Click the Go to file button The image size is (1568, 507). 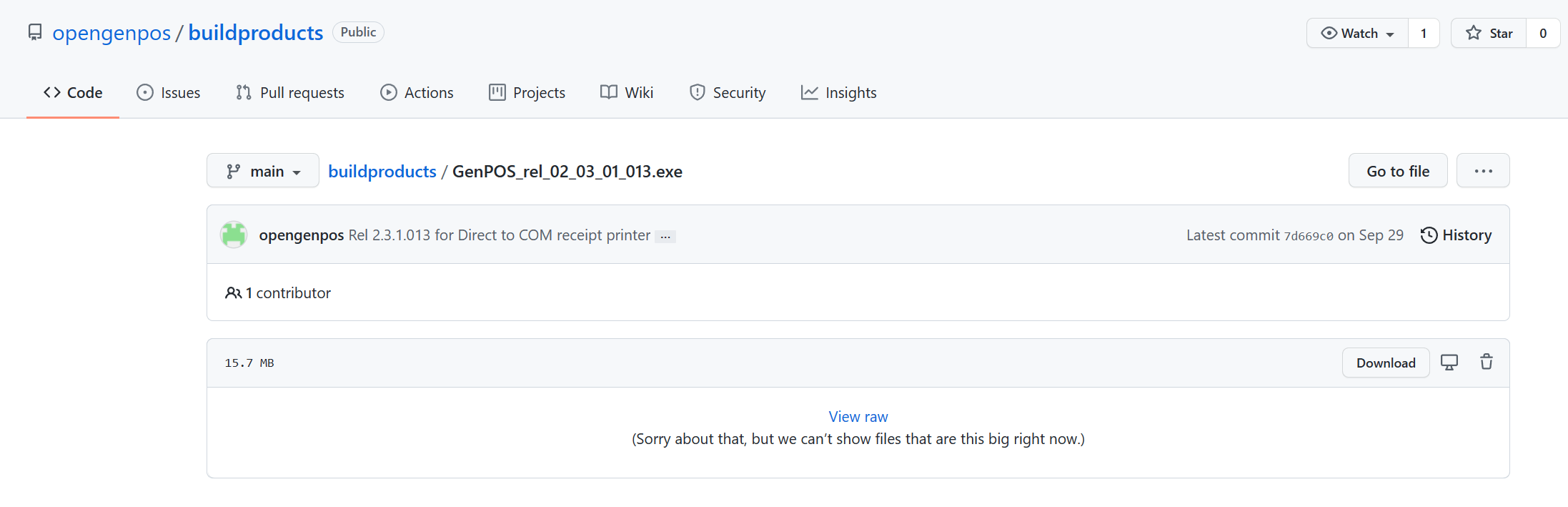click(1398, 171)
